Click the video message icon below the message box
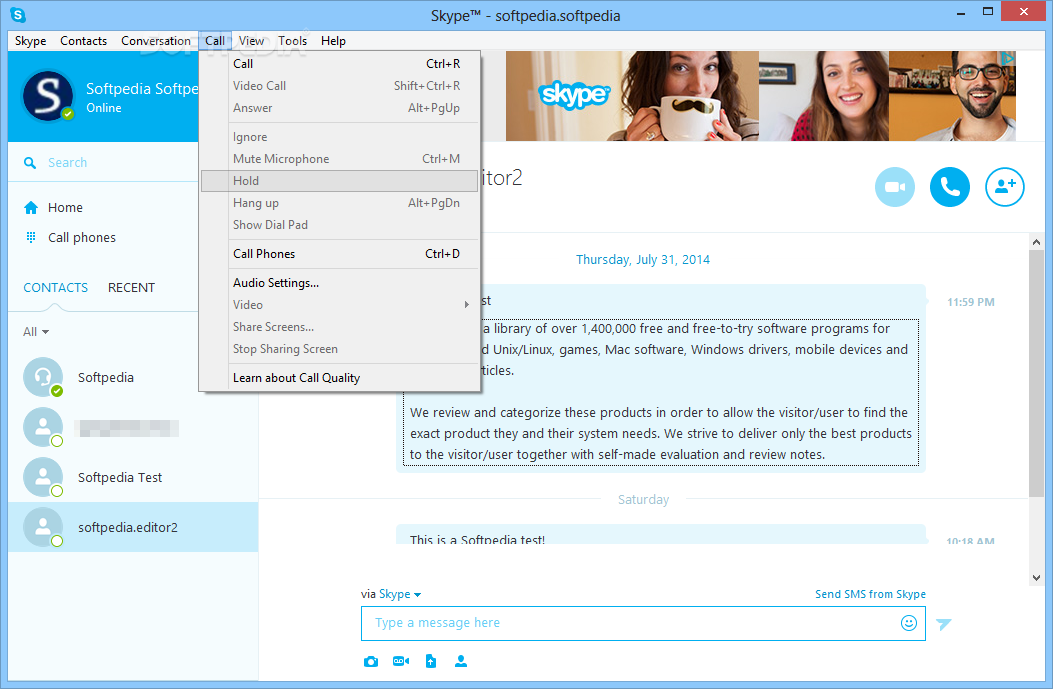Screen dimensions: 1053x689 click(x=401, y=661)
